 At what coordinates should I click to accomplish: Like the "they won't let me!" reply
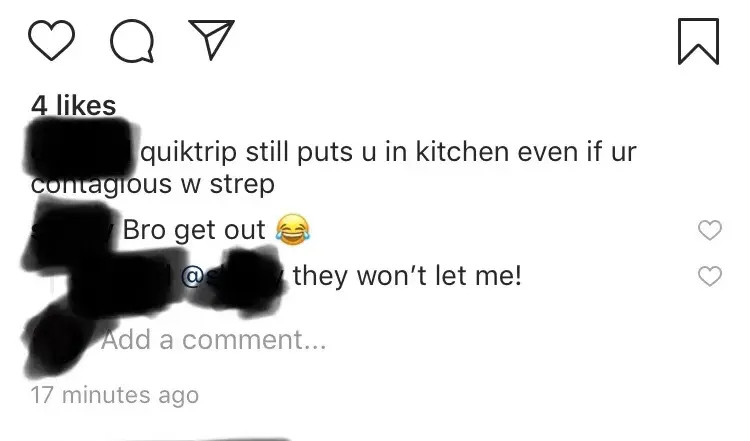click(x=710, y=276)
